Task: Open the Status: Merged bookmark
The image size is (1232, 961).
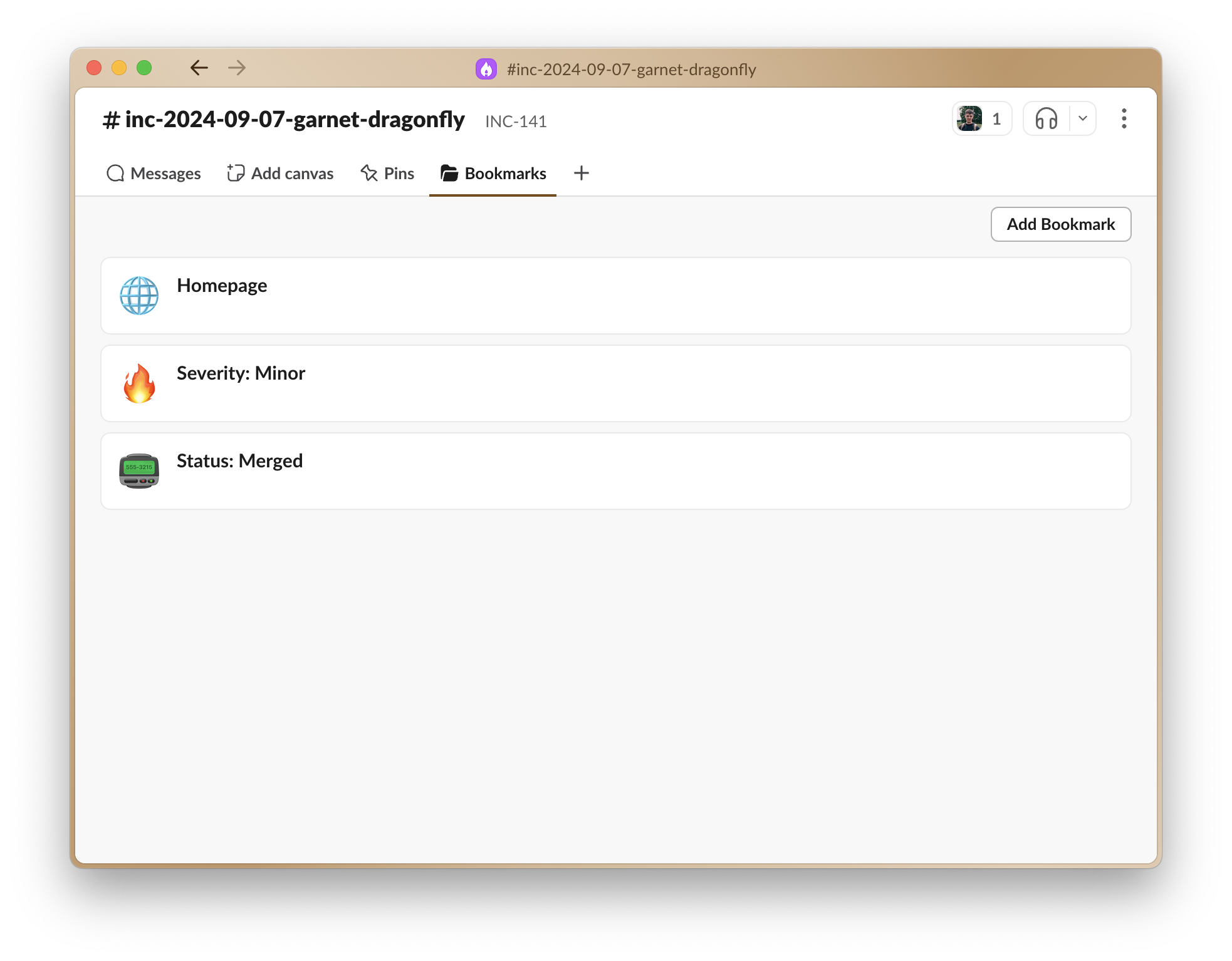Action: [x=239, y=461]
